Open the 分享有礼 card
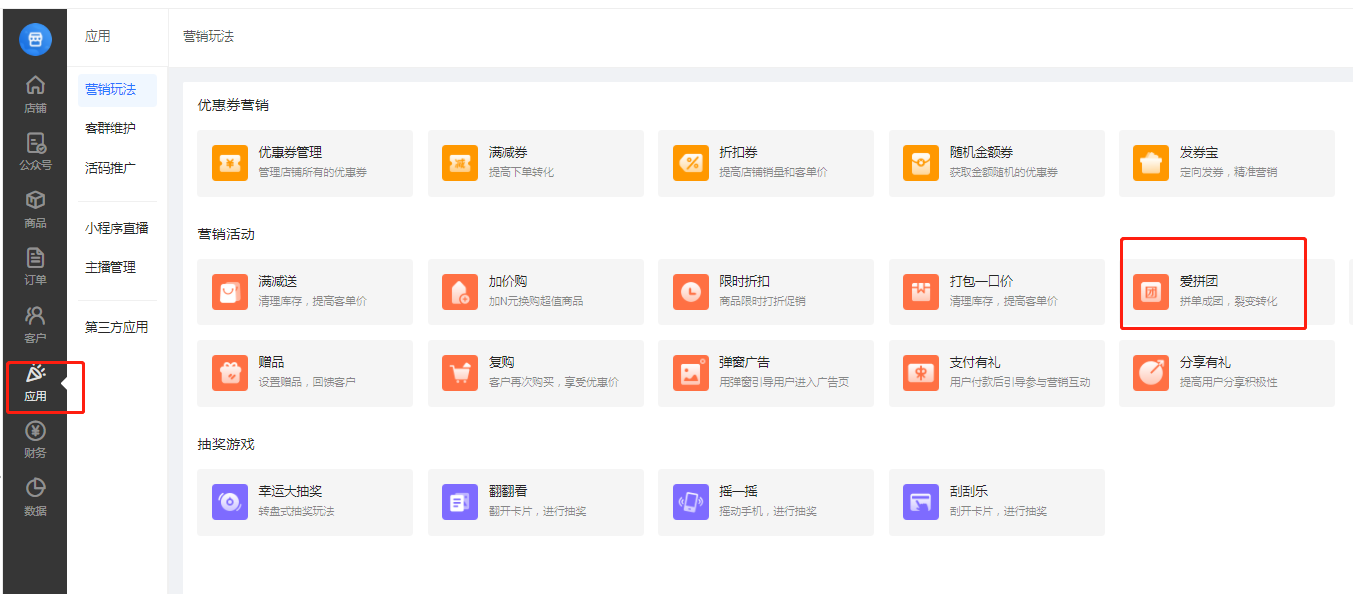This screenshot has height=594, width=1353. [x=1226, y=373]
